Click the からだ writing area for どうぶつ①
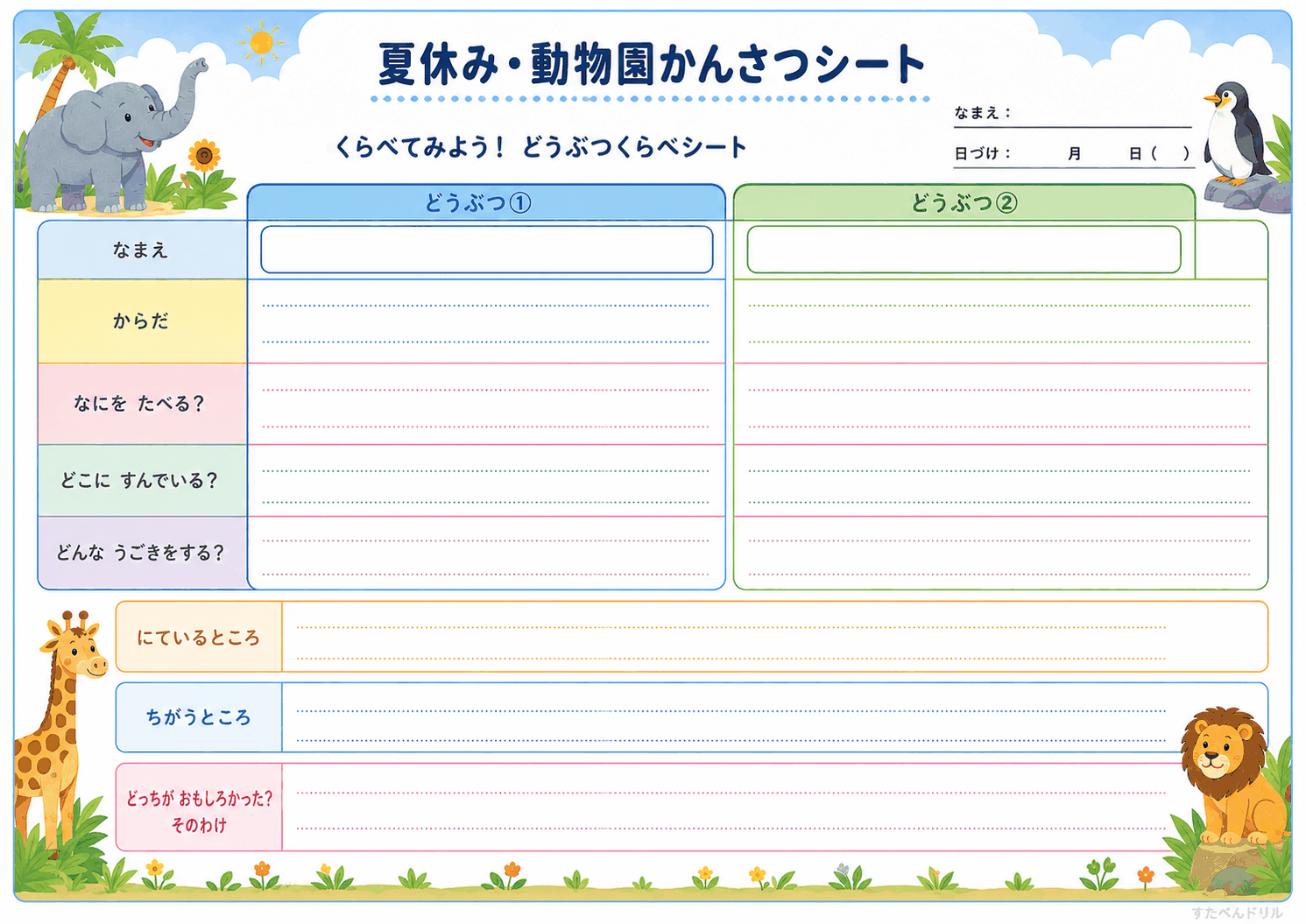Image resolution: width=1306 pixels, height=924 pixels. (486, 321)
